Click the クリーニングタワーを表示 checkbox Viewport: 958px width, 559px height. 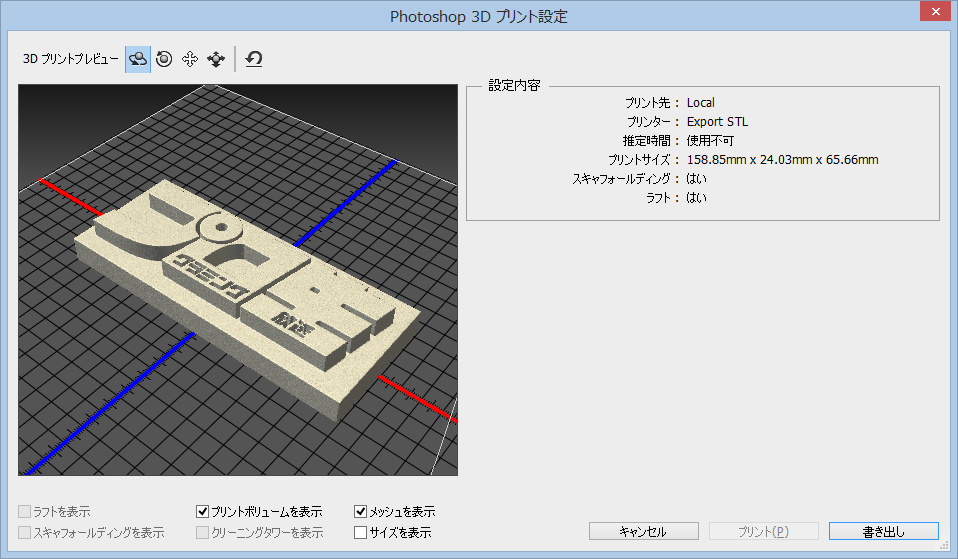pos(203,533)
